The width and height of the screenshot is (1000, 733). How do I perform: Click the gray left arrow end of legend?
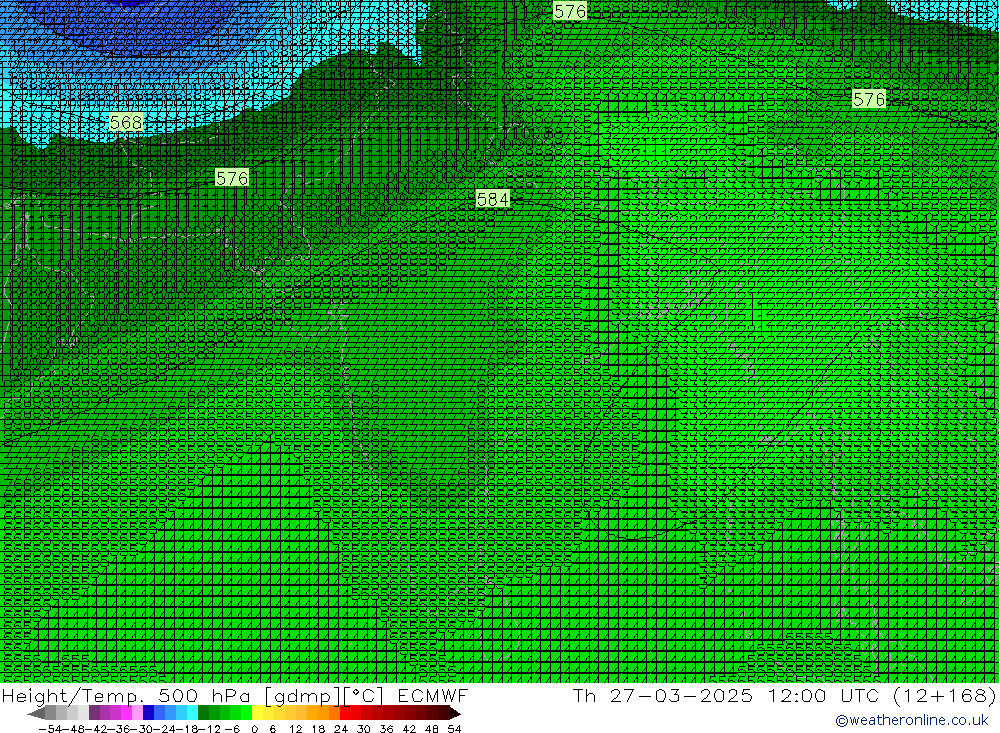(36, 713)
